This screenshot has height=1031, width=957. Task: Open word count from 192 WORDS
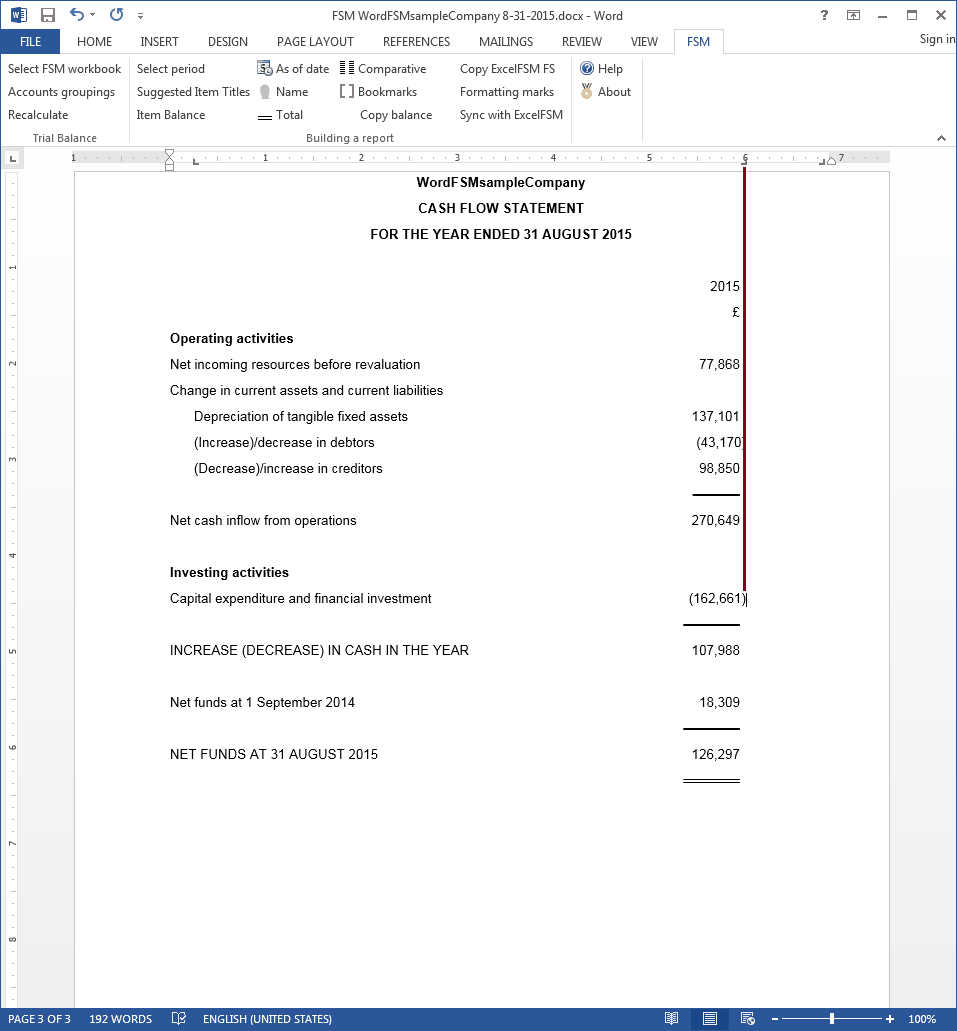tap(120, 1019)
